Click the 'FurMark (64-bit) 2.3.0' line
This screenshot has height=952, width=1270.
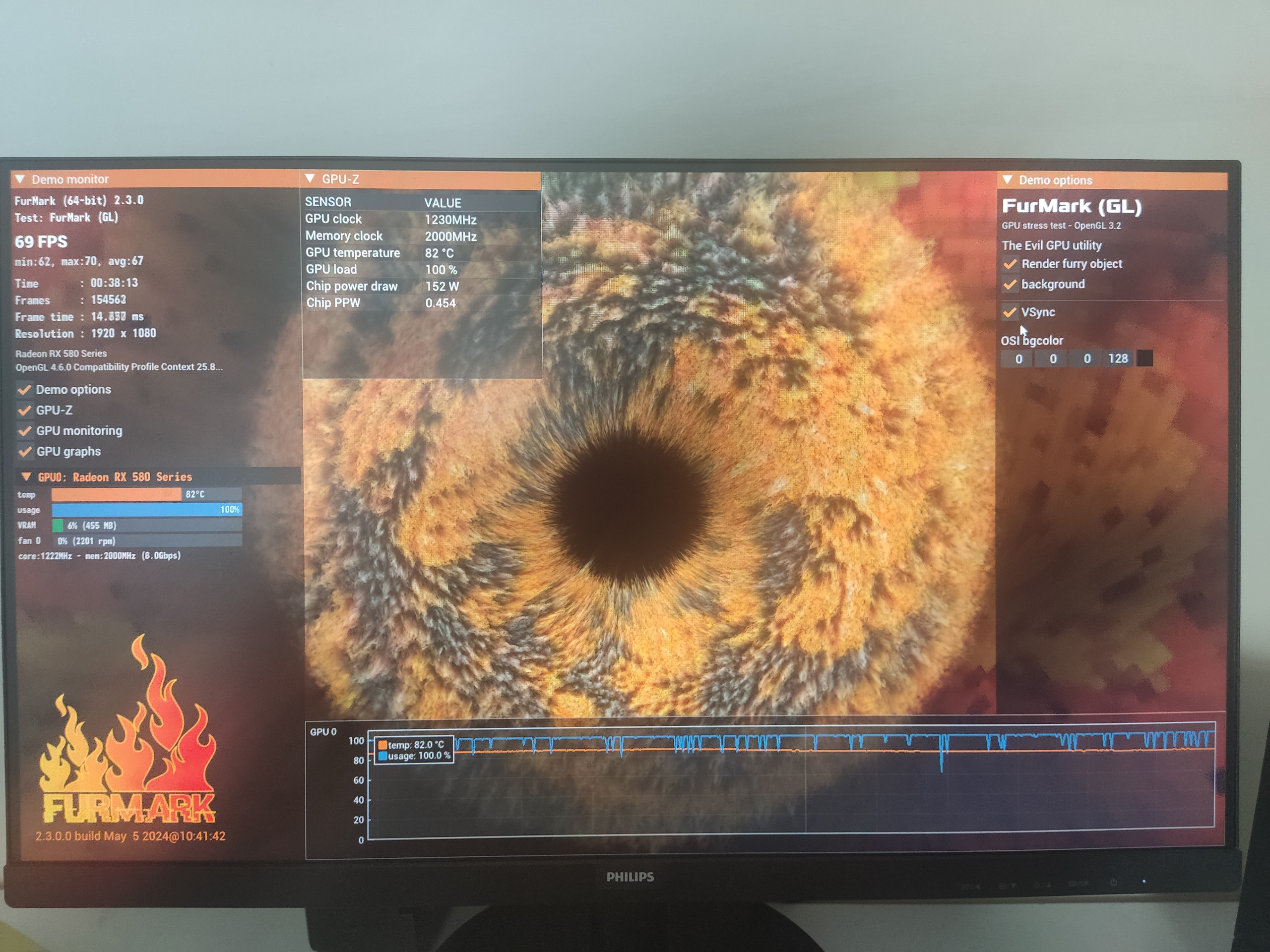click(x=79, y=201)
